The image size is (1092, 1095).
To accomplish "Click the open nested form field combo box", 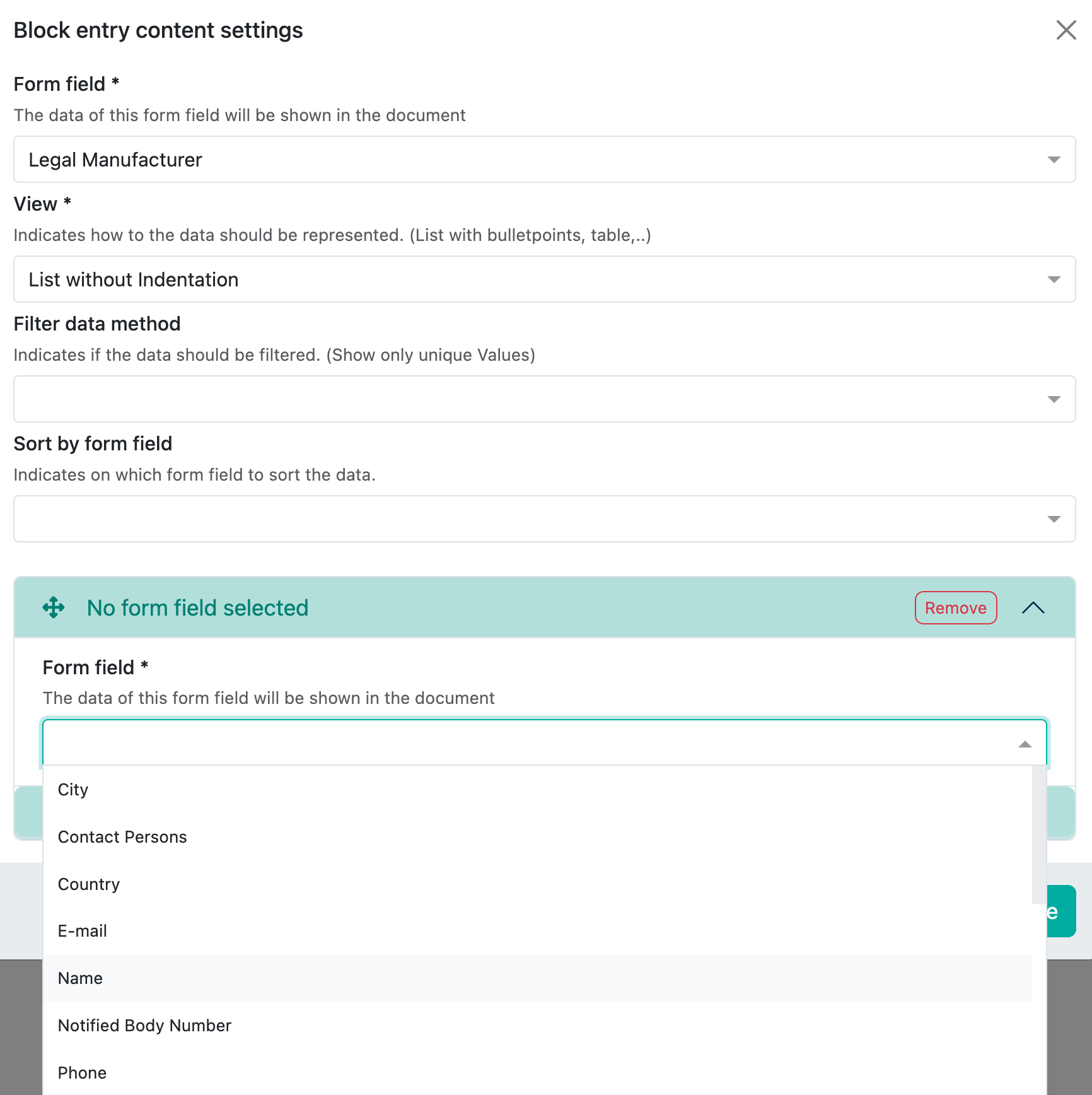I will click(x=545, y=742).
